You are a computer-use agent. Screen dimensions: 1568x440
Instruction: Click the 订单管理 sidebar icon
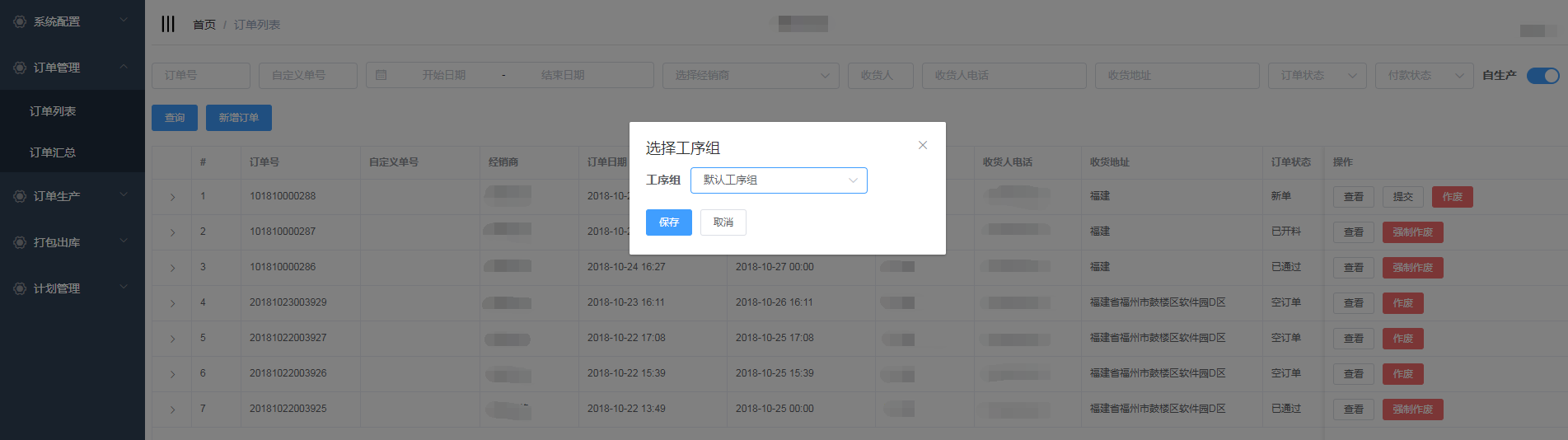coord(20,68)
